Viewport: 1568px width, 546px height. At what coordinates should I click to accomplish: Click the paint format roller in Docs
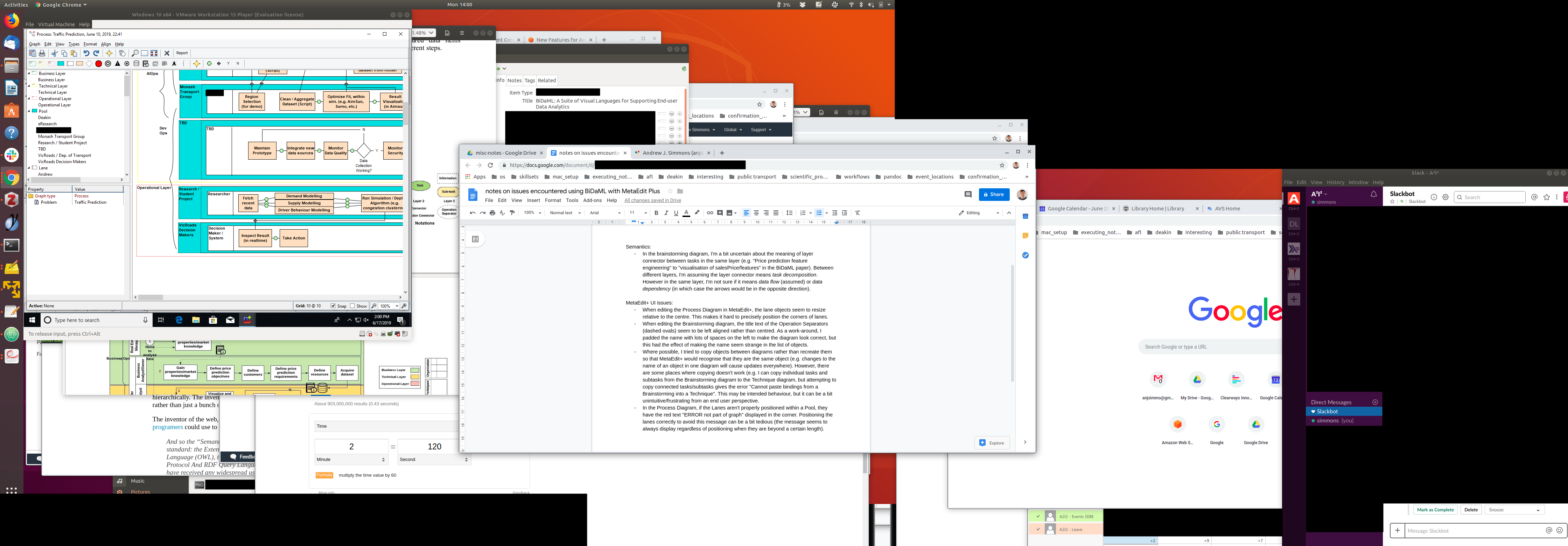point(512,213)
